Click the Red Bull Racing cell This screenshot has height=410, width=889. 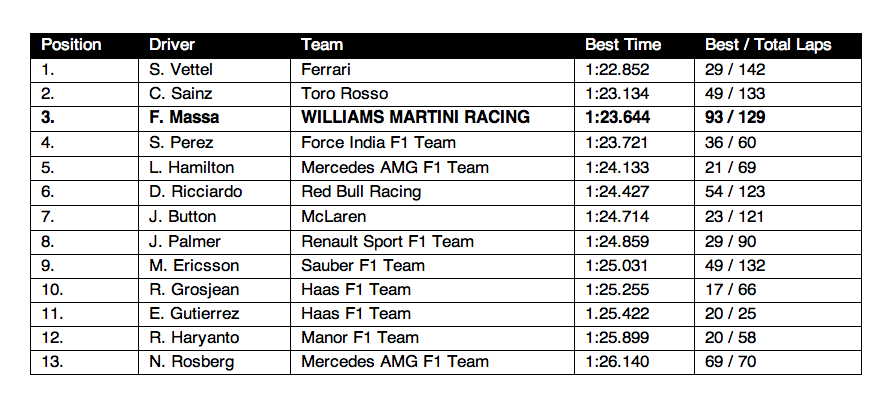click(x=361, y=191)
